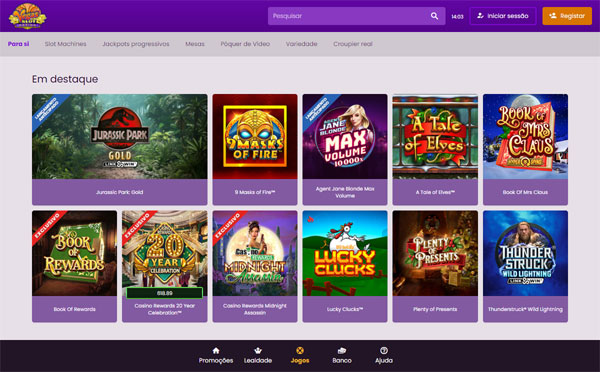Open Thunderstruck Wild Lightning thumbnail
The width and height of the screenshot is (600, 372).
point(525,253)
